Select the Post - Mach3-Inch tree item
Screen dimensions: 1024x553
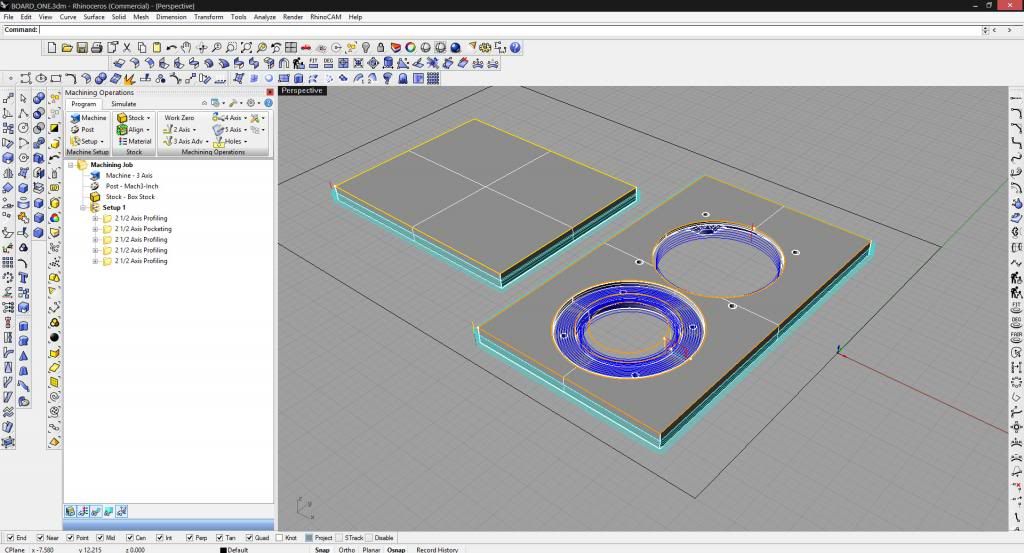click(x=131, y=186)
